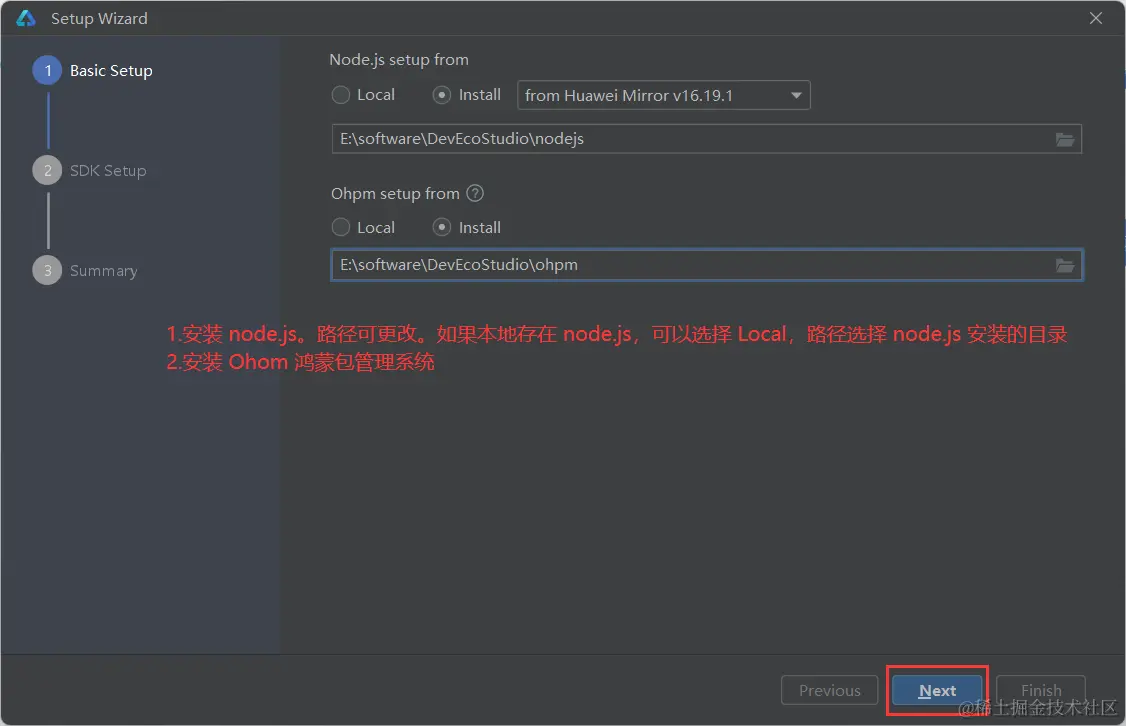1126x726 pixels.
Task: Close the Setup Wizard window
Action: pos(1096,18)
